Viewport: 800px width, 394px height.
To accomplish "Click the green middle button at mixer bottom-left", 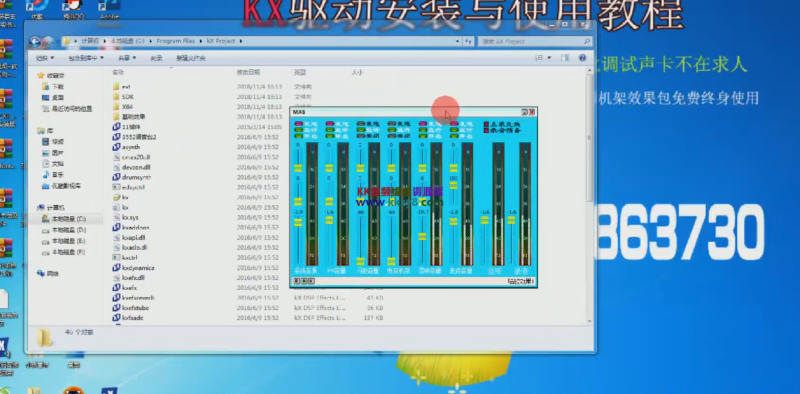I will pos(304,281).
